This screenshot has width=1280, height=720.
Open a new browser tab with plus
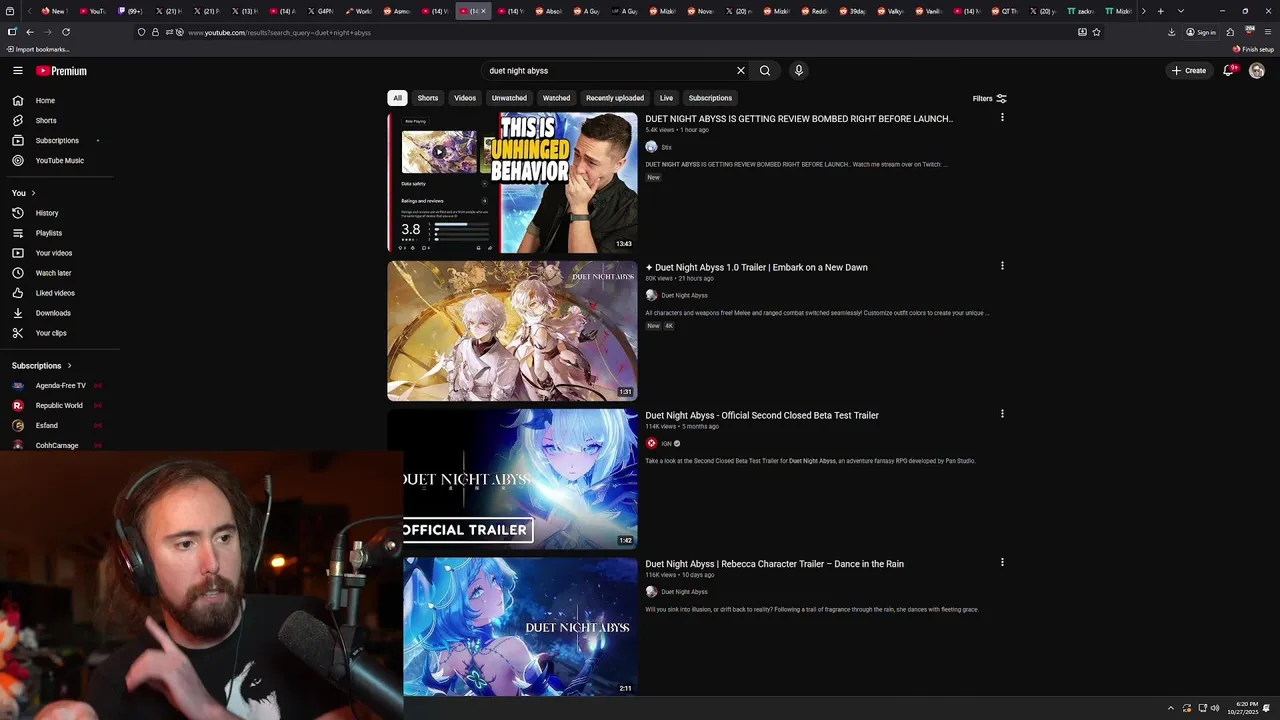(1160, 11)
